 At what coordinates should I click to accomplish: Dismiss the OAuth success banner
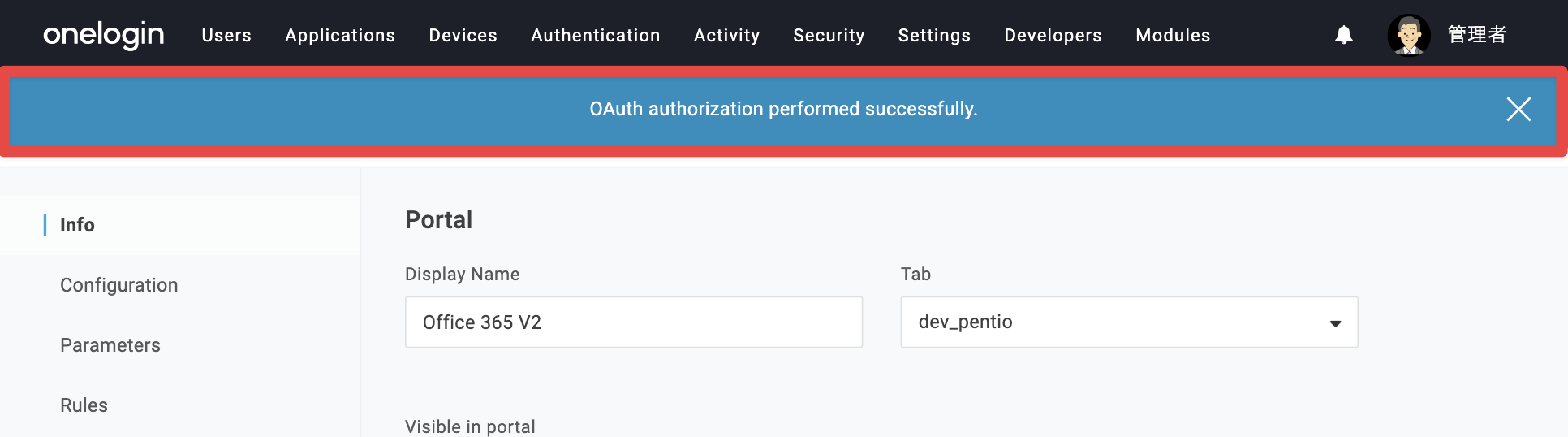click(x=1518, y=109)
